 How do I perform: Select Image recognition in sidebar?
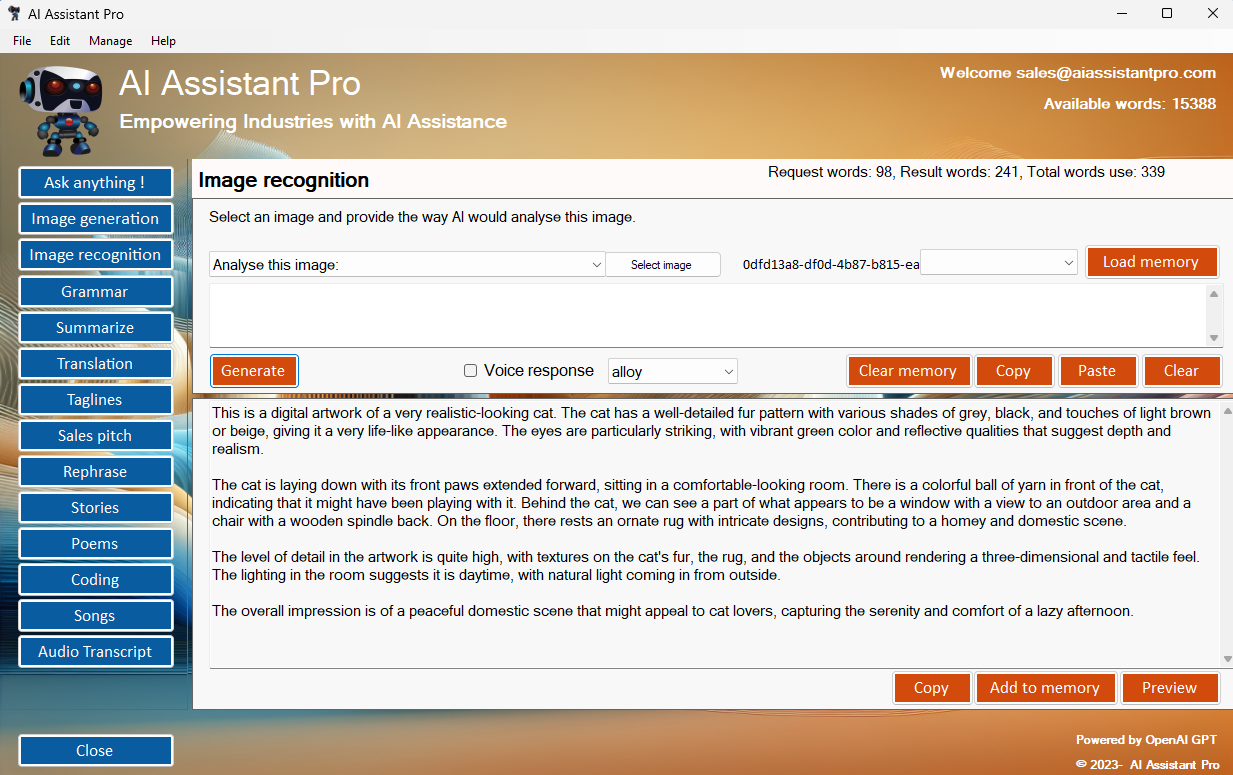(x=95, y=255)
